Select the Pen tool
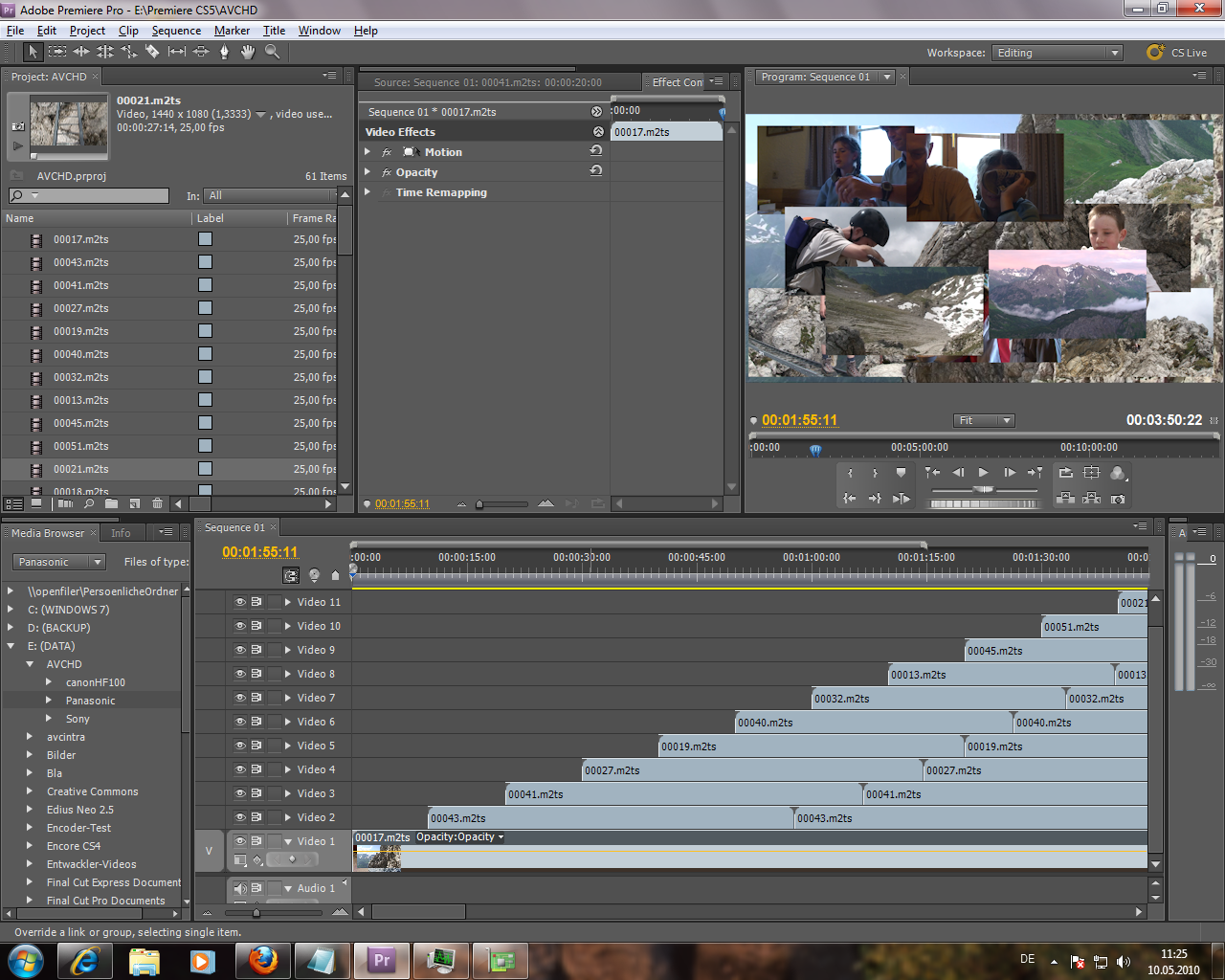Viewport: 1225px width, 980px height. tap(225, 52)
